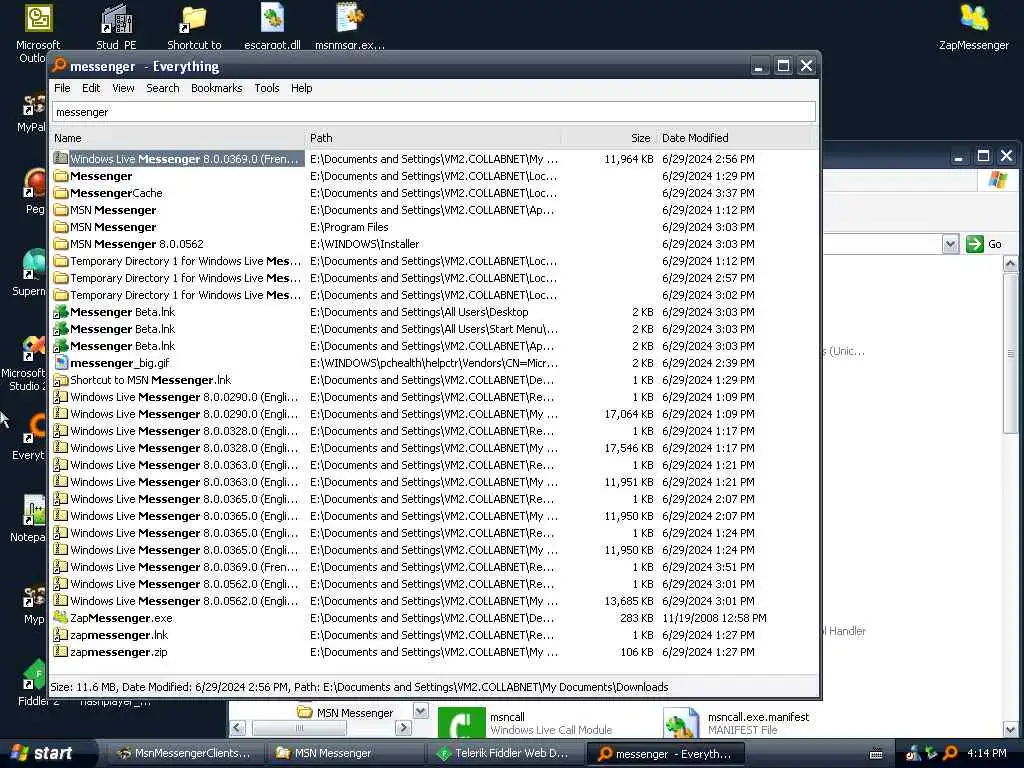Open the Bookmarks menu

click(216, 88)
